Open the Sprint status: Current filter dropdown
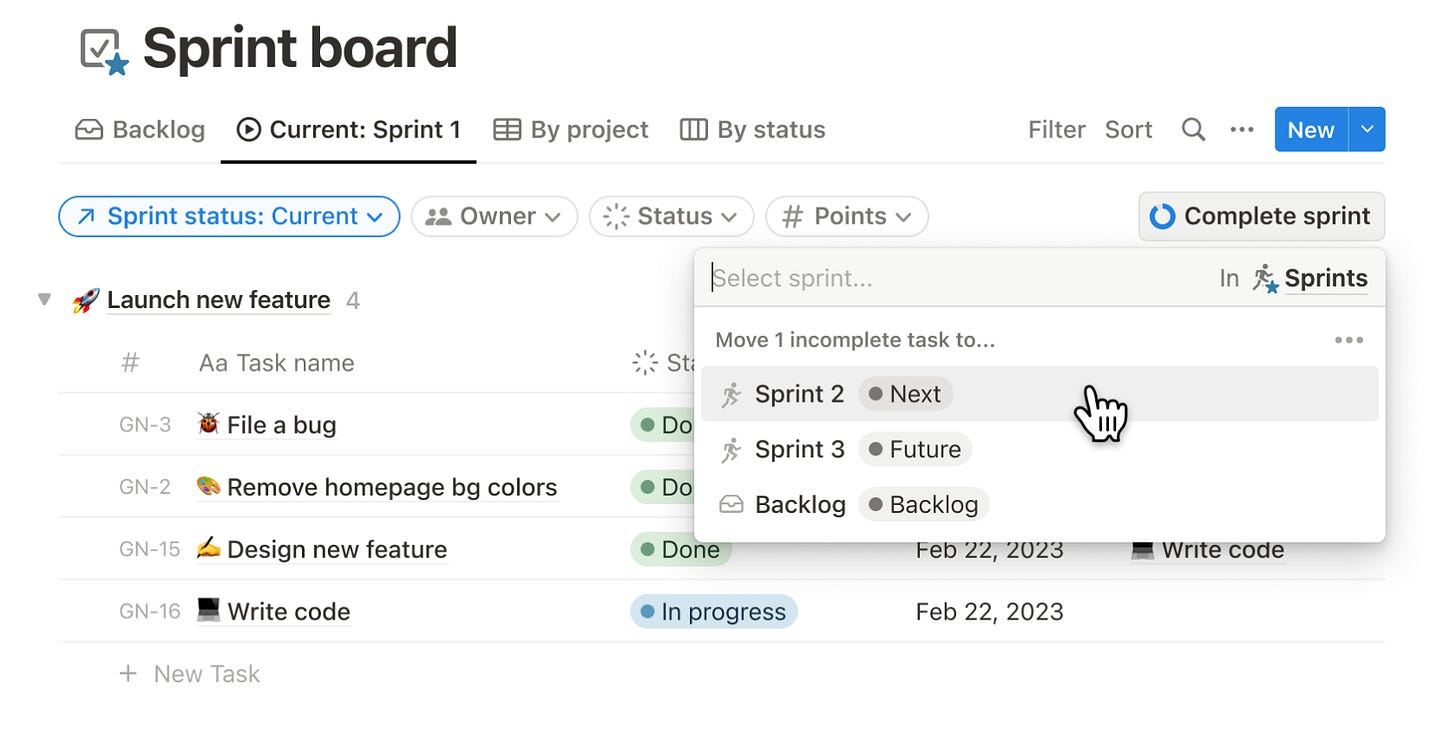The image size is (1456, 729). coord(229,216)
